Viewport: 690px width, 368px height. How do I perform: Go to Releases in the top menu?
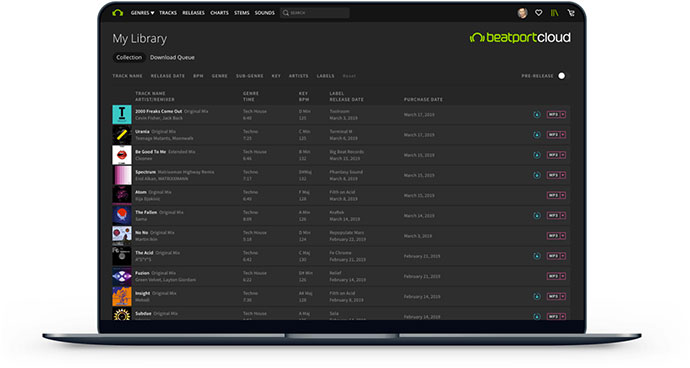click(x=193, y=13)
